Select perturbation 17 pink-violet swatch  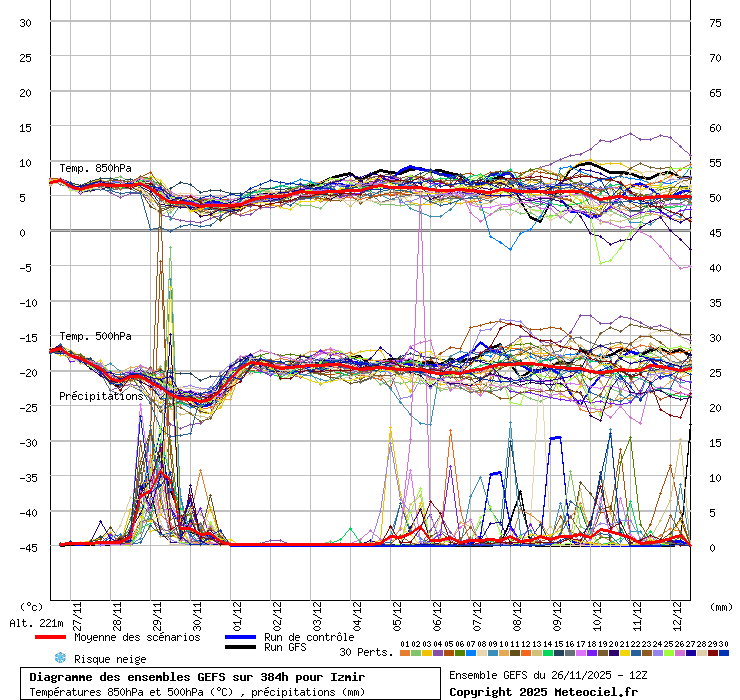581,653
